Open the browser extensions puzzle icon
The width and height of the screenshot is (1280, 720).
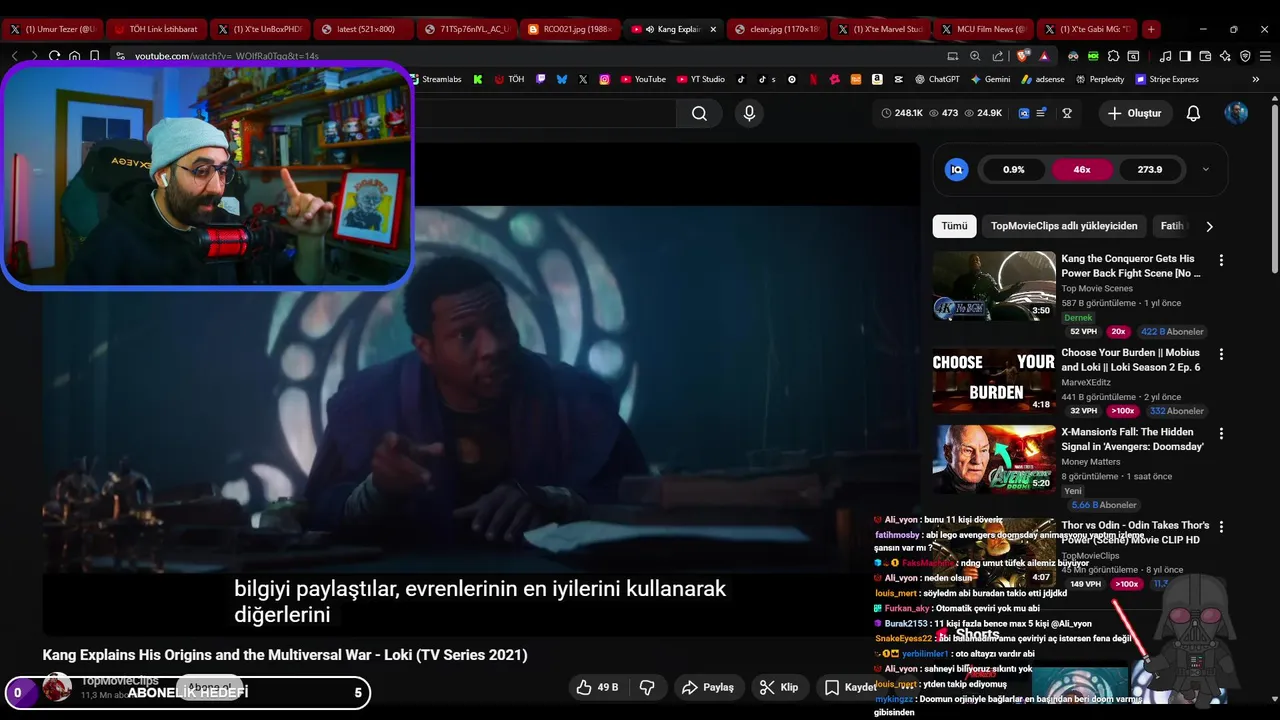pyautogui.click(x=1113, y=56)
